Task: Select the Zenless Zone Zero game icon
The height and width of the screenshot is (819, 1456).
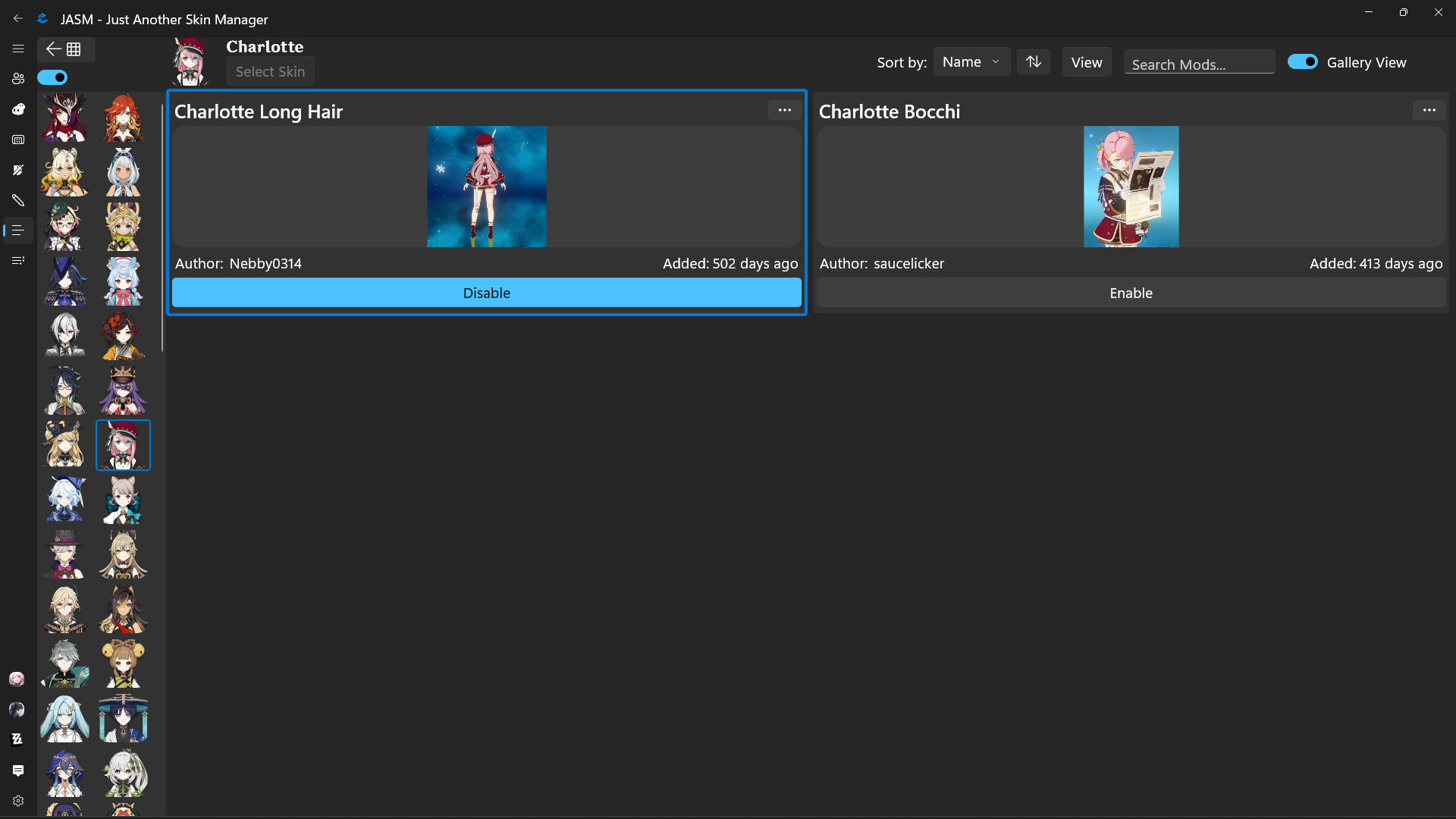Action: coord(18,739)
